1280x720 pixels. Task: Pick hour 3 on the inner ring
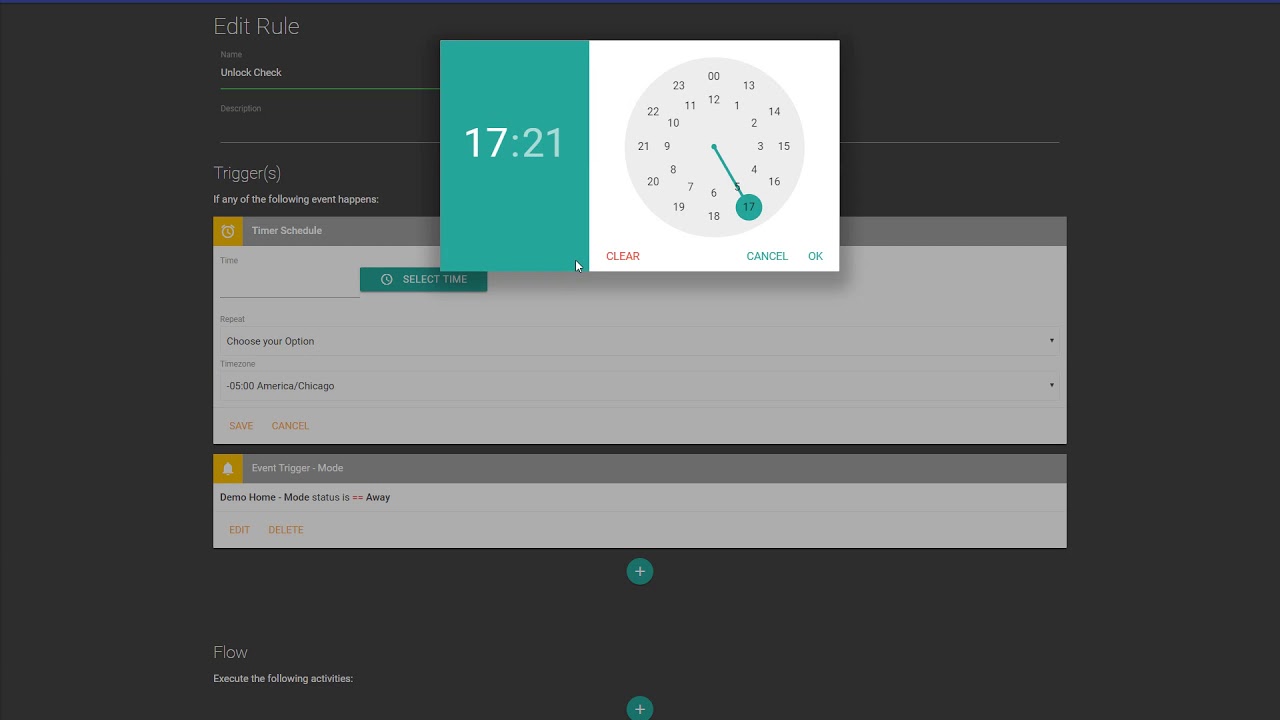[760, 146]
